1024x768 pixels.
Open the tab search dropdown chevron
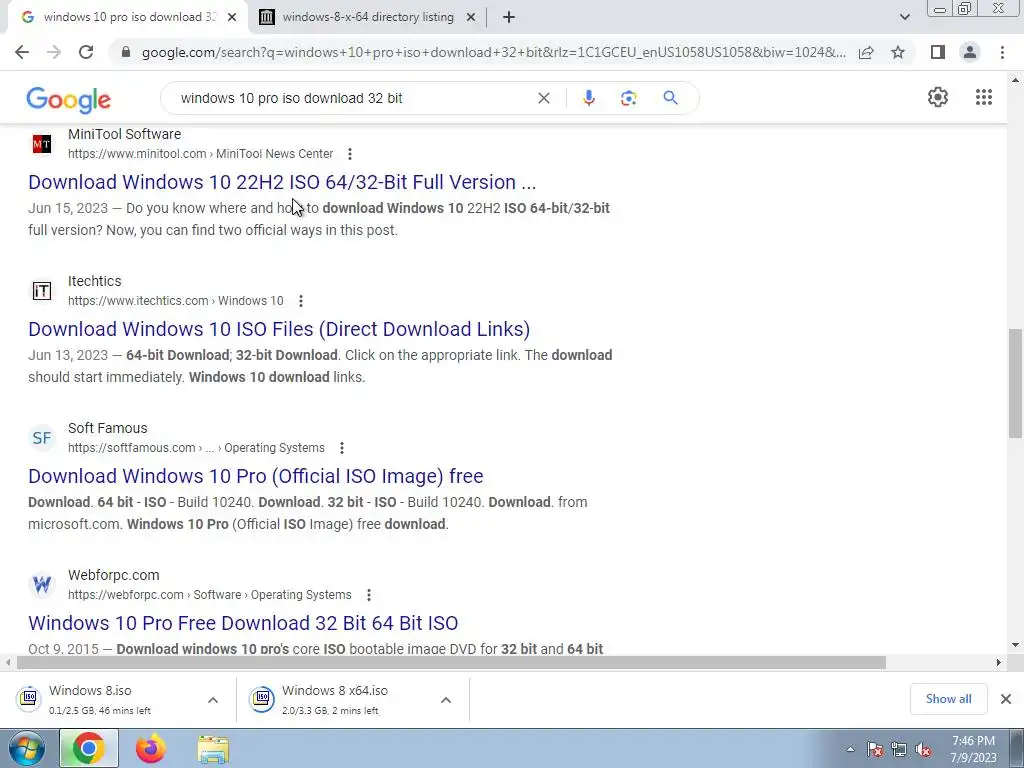coord(904,17)
